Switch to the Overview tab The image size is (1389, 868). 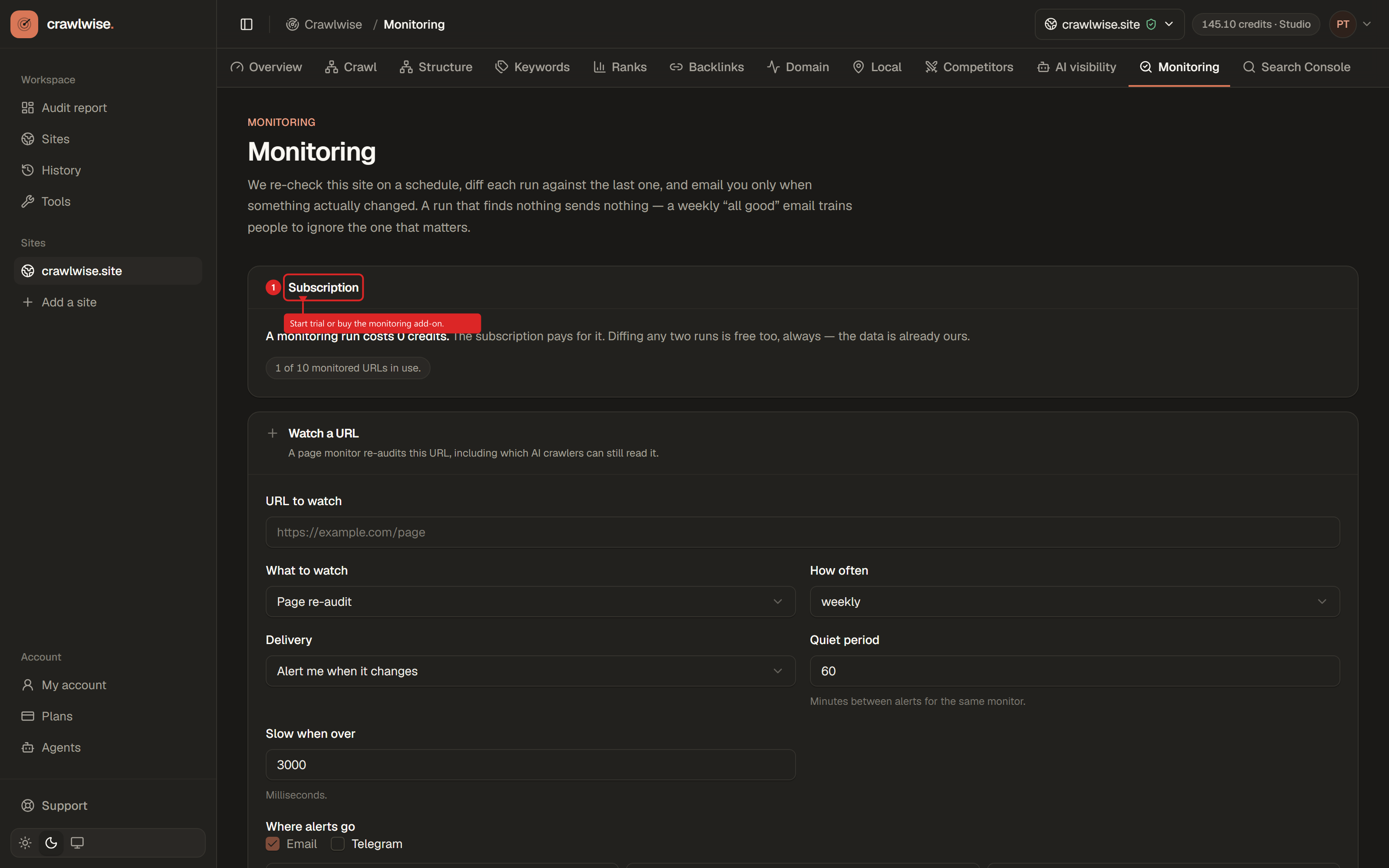point(266,67)
